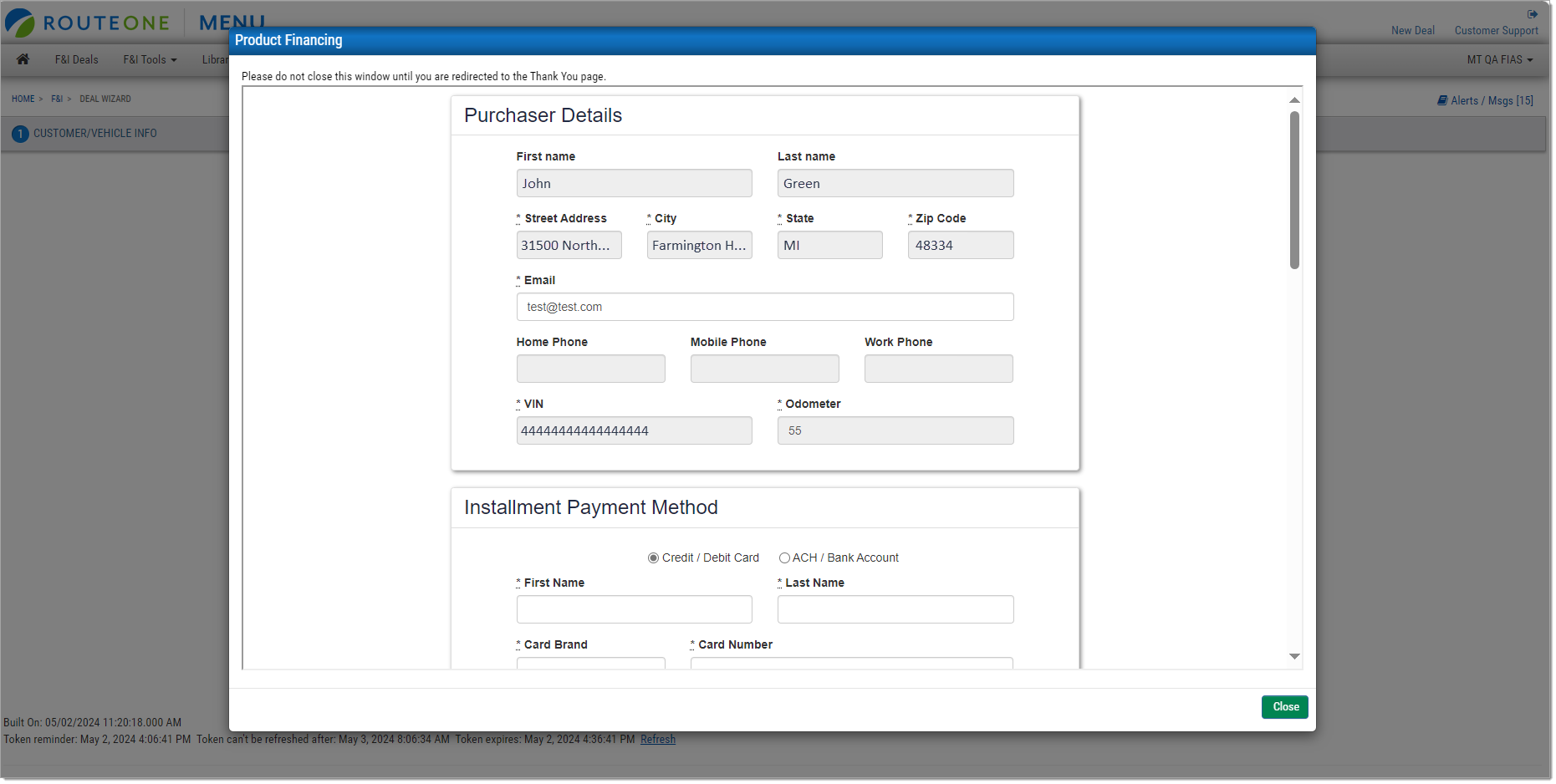Click the HOME breadcrumb link

23,99
